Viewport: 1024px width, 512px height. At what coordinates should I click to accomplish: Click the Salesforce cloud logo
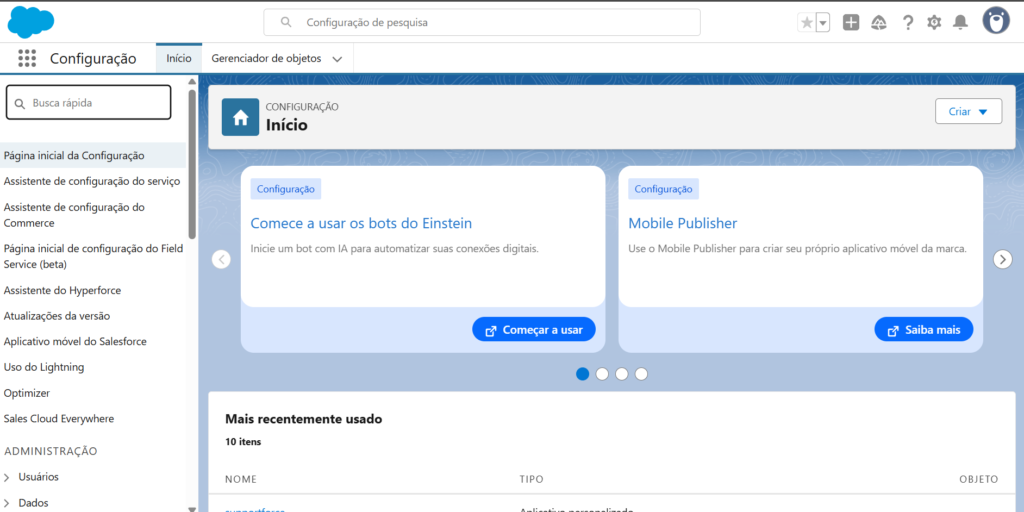31,22
